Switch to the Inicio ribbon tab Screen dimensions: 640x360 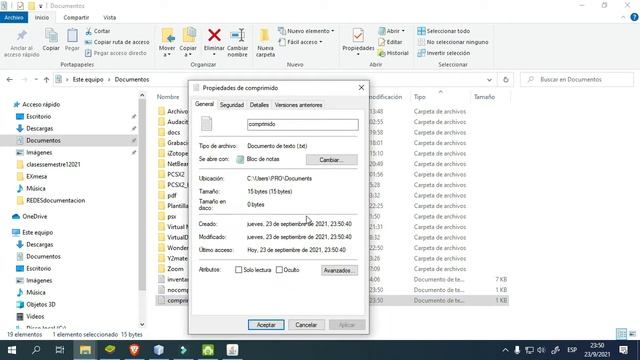pos(42,18)
